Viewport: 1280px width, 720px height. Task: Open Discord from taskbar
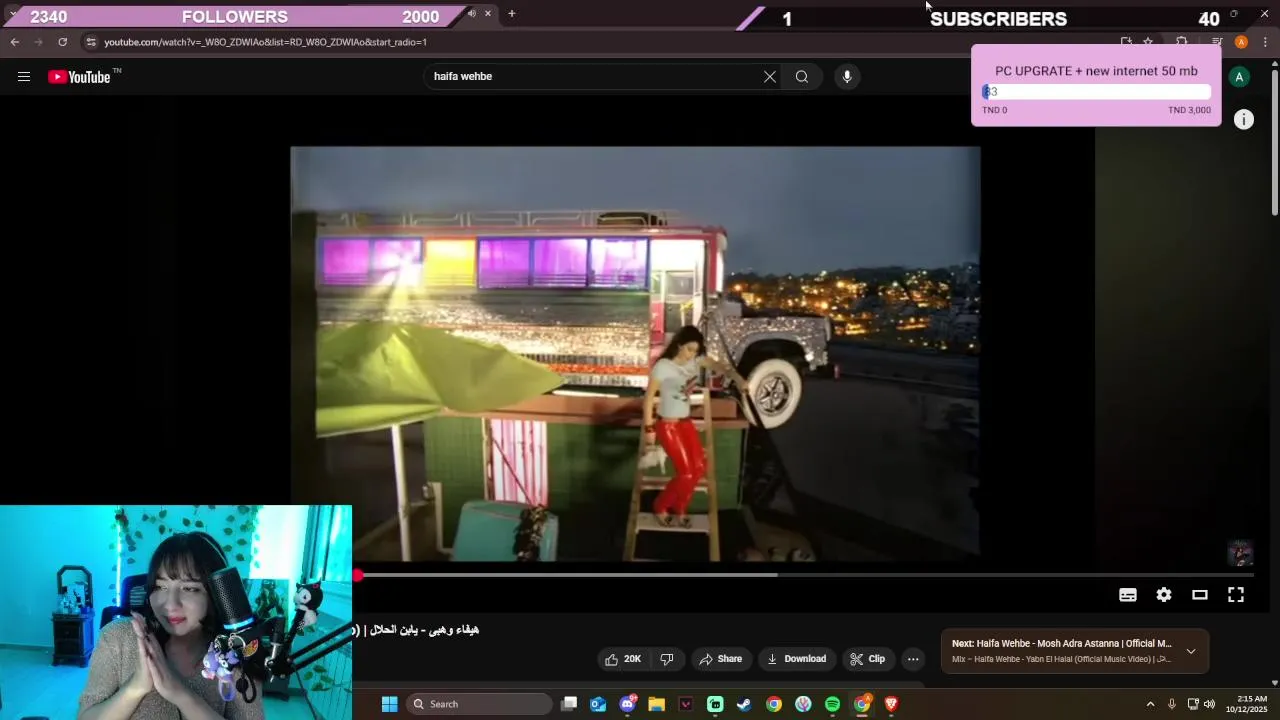tap(627, 704)
